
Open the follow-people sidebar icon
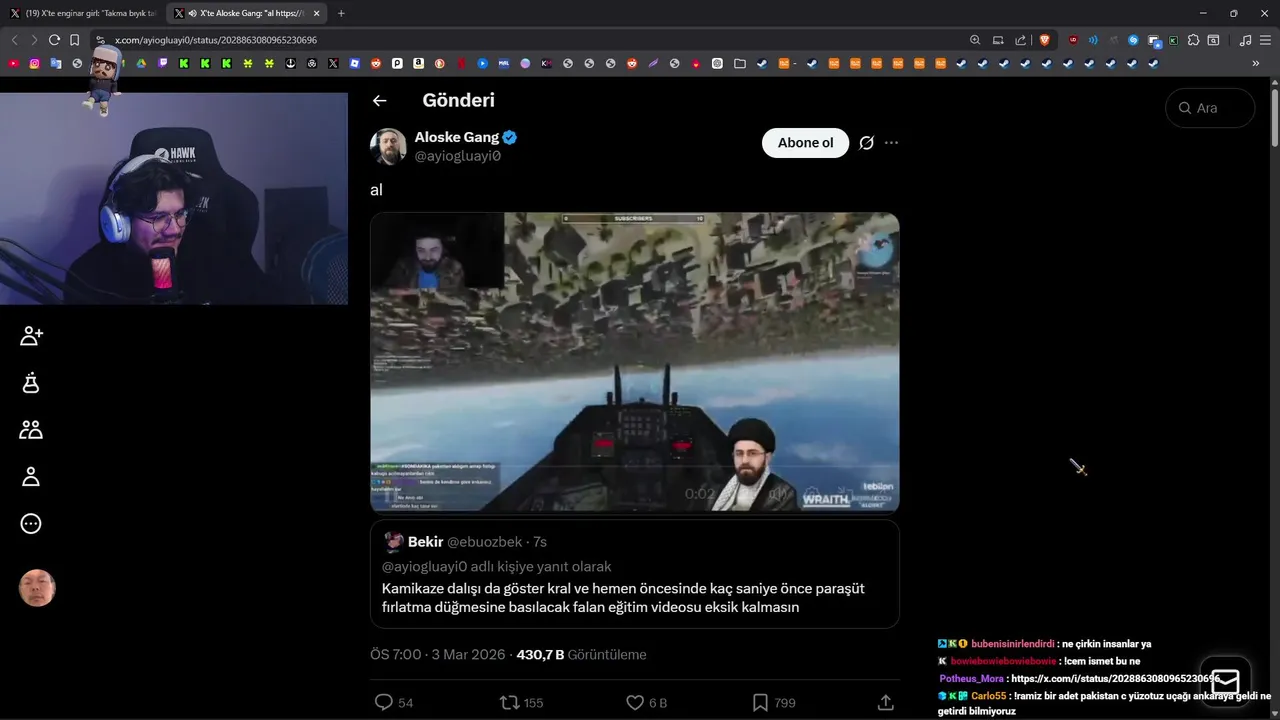point(31,336)
